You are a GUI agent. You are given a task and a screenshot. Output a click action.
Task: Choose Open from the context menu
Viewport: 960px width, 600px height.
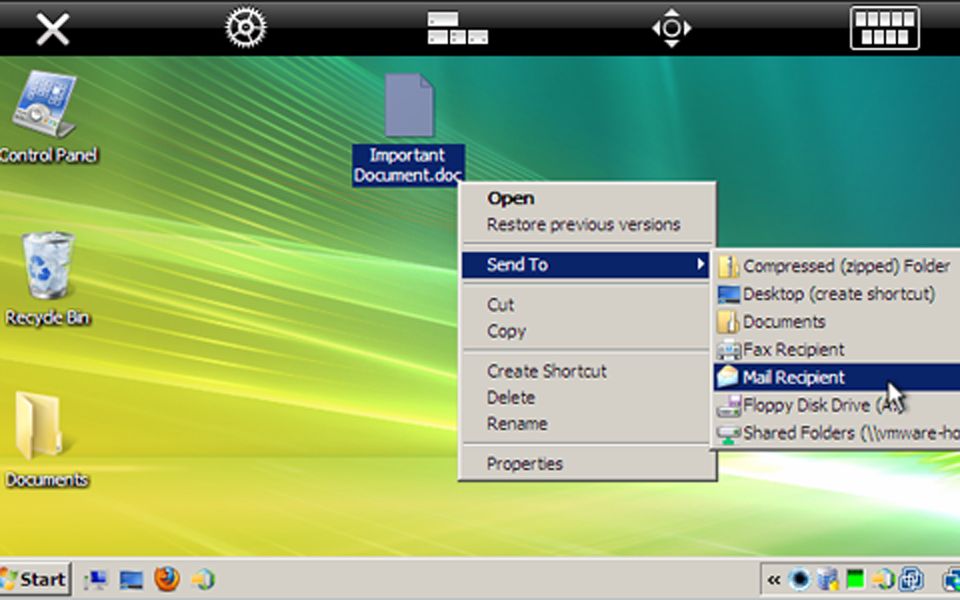587,198
